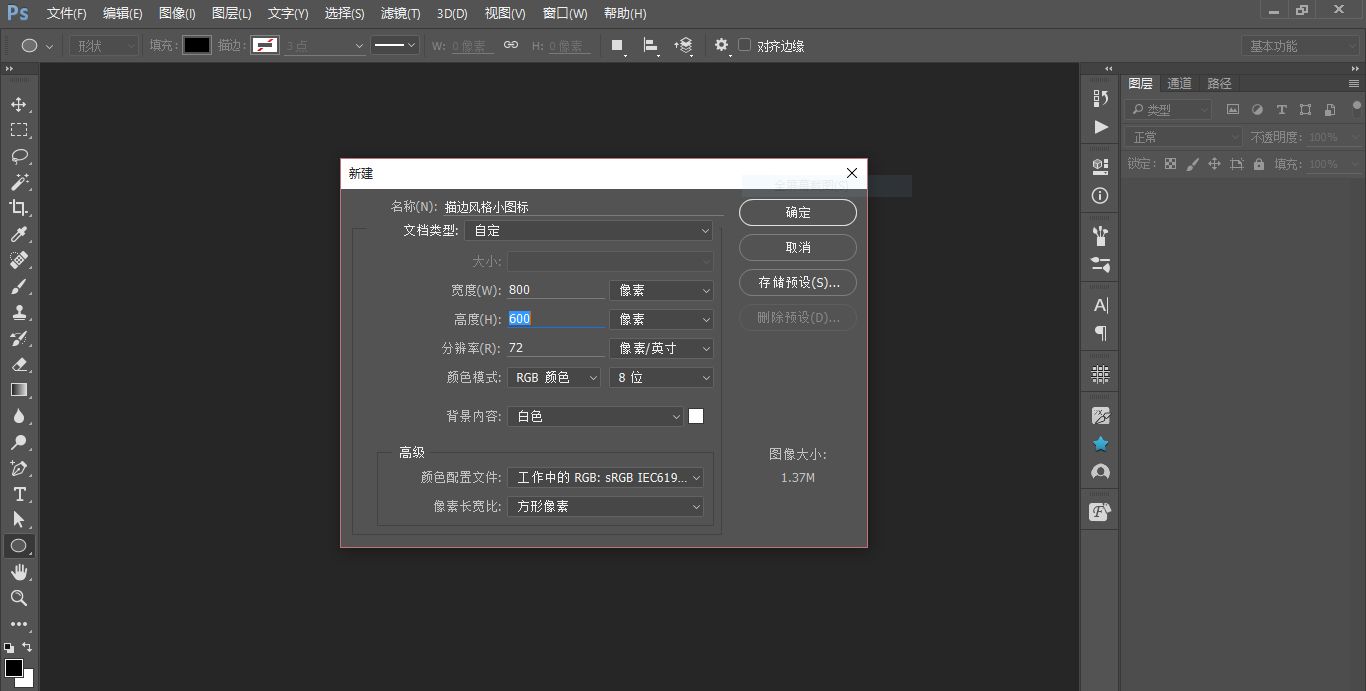Open the Actions panel play icon
The image size is (1366, 691).
pos(1101,127)
